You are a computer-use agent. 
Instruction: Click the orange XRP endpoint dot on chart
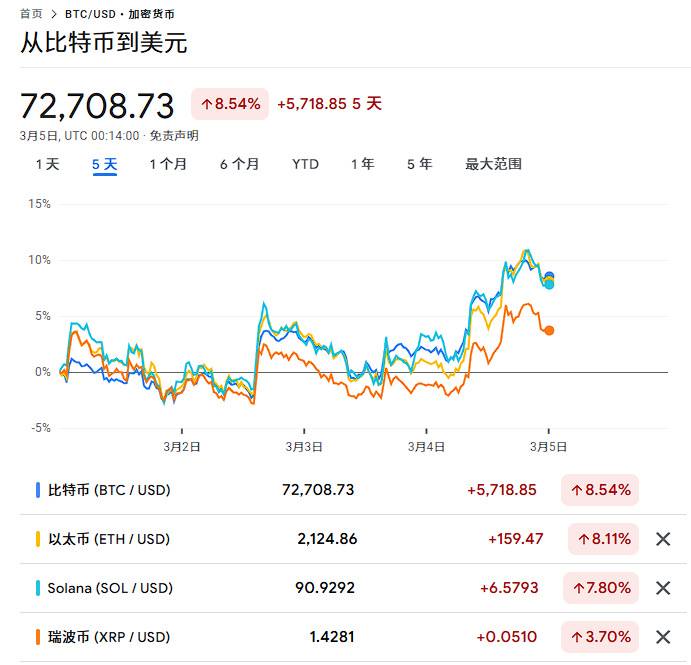pyautogui.click(x=549, y=330)
